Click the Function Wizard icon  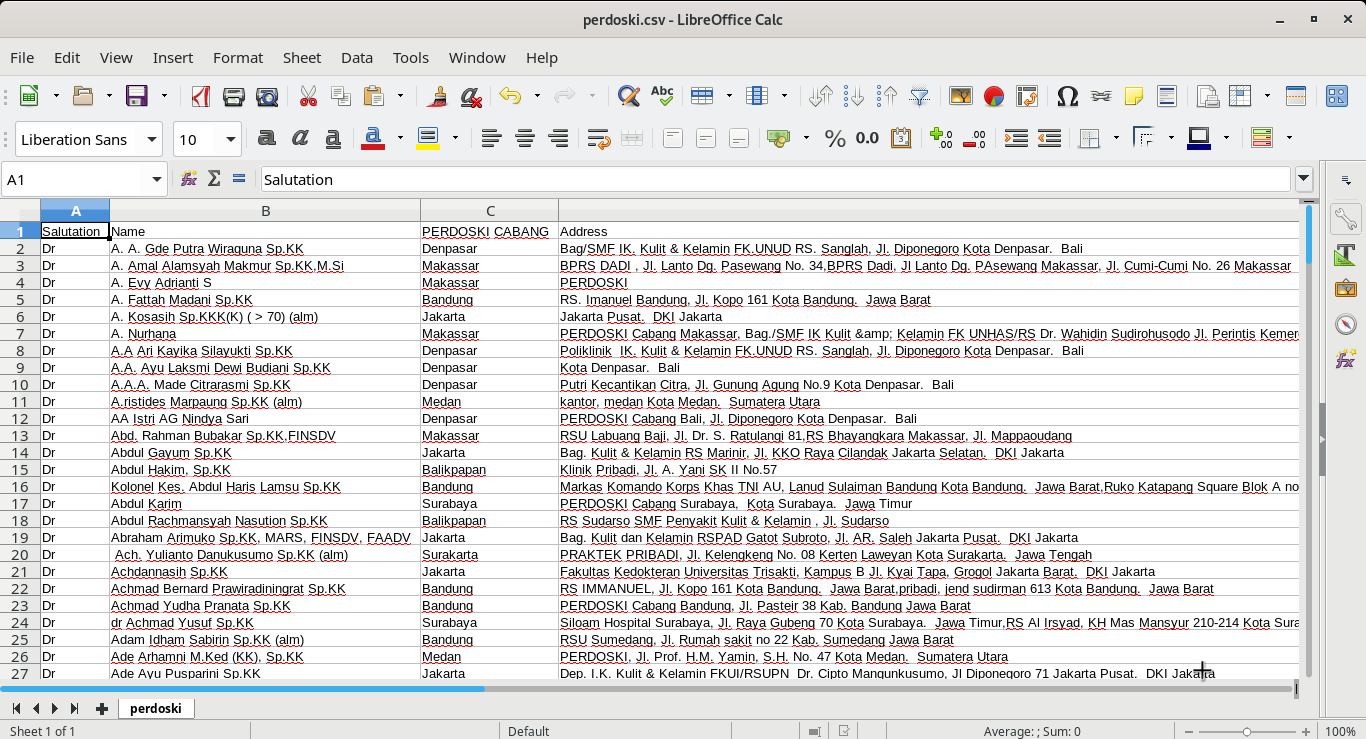click(188, 179)
